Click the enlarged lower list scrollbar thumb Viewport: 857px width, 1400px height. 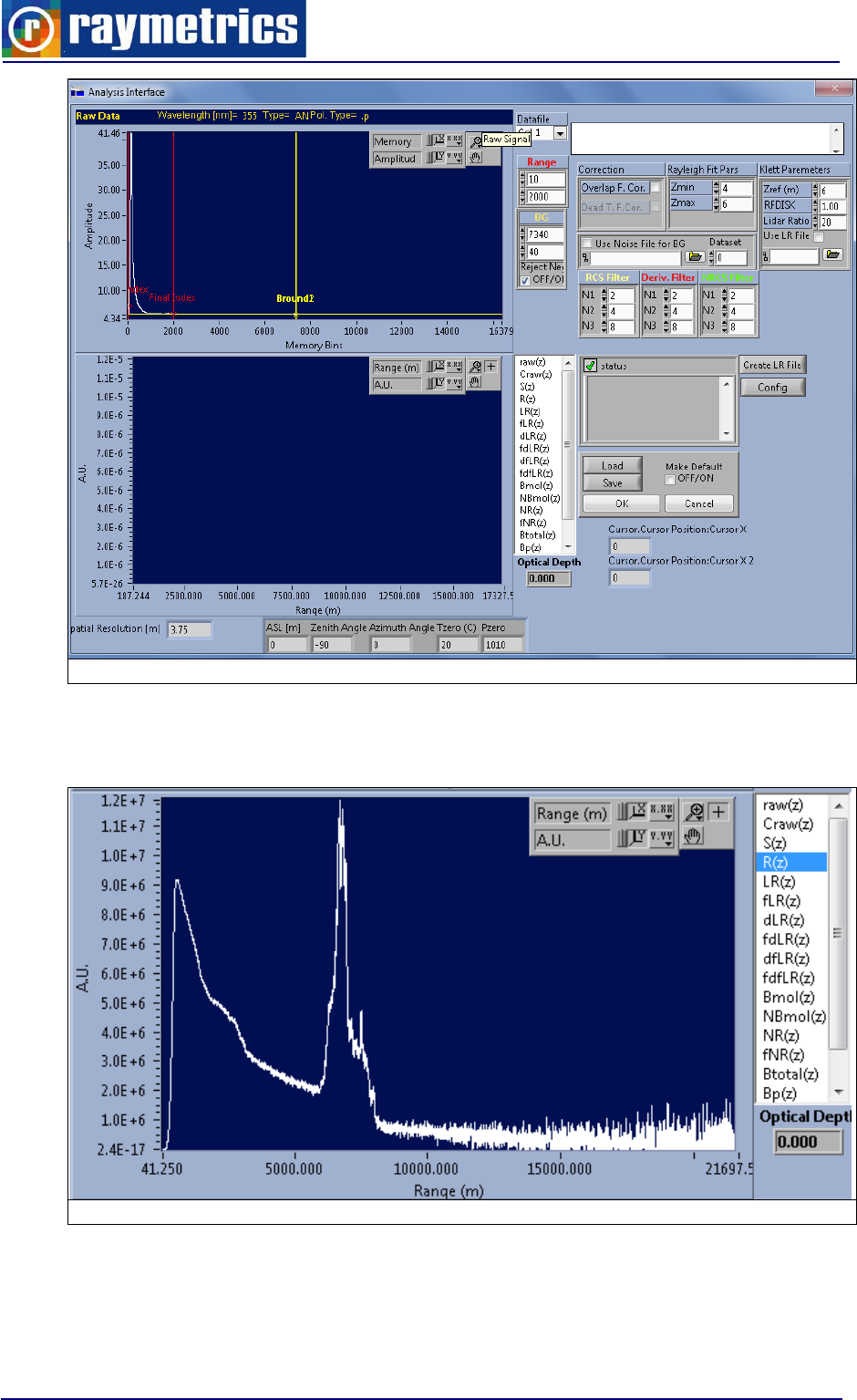coord(838,933)
